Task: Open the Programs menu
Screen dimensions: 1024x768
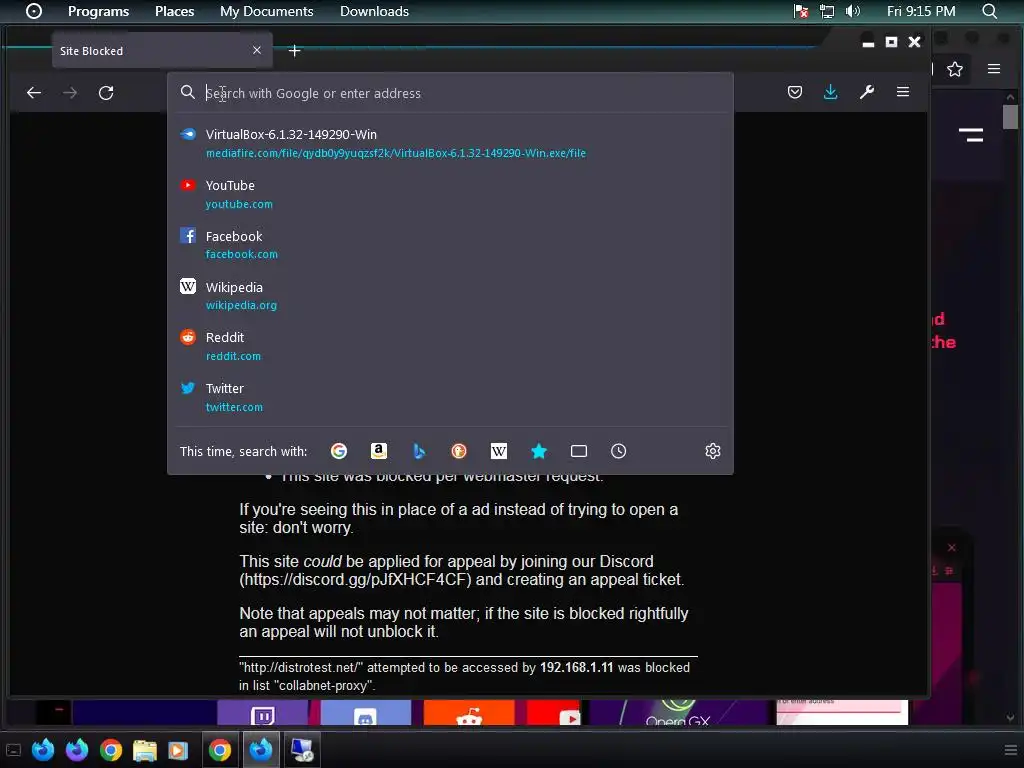Action: [x=99, y=11]
